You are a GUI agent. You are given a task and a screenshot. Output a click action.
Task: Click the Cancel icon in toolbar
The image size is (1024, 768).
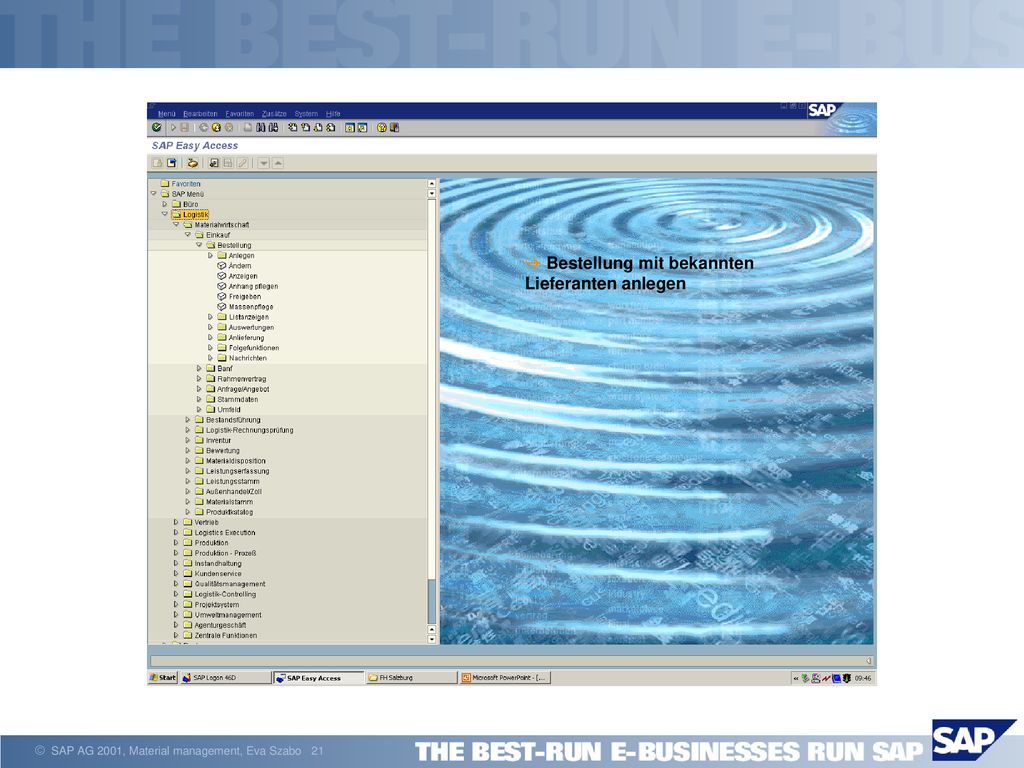click(x=229, y=127)
